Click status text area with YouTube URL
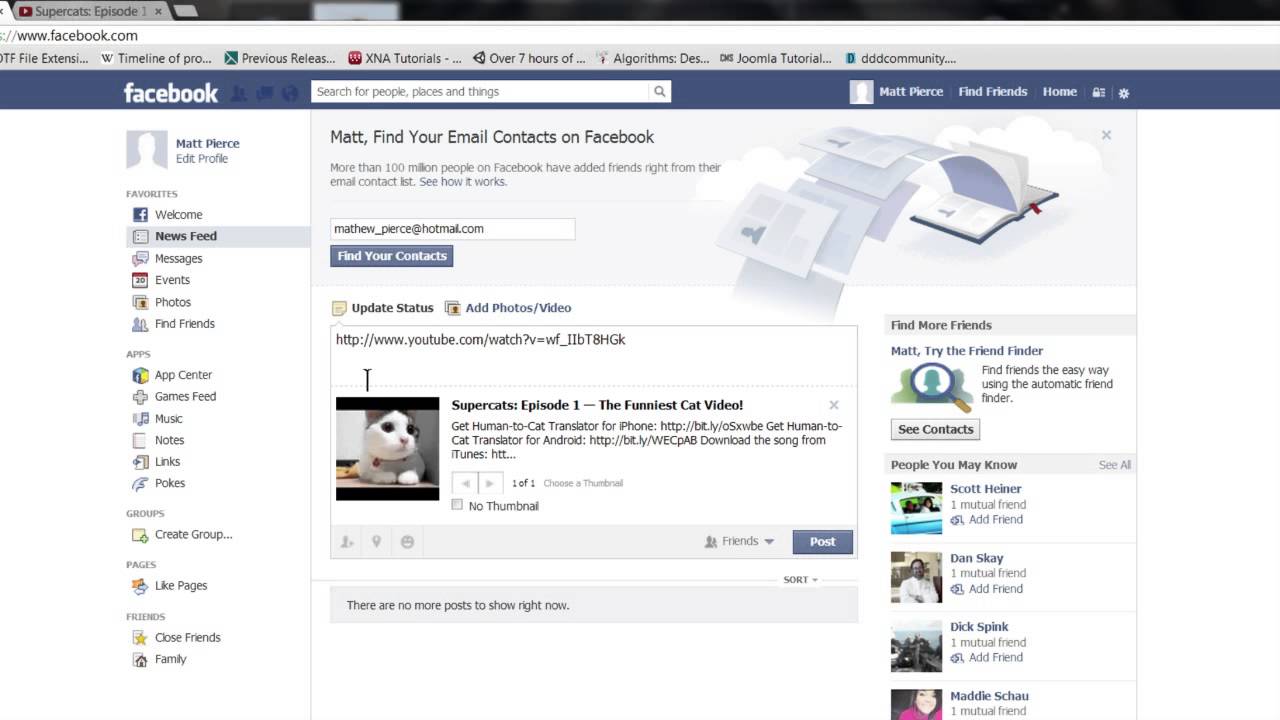The height and width of the screenshot is (720, 1280). [x=594, y=354]
